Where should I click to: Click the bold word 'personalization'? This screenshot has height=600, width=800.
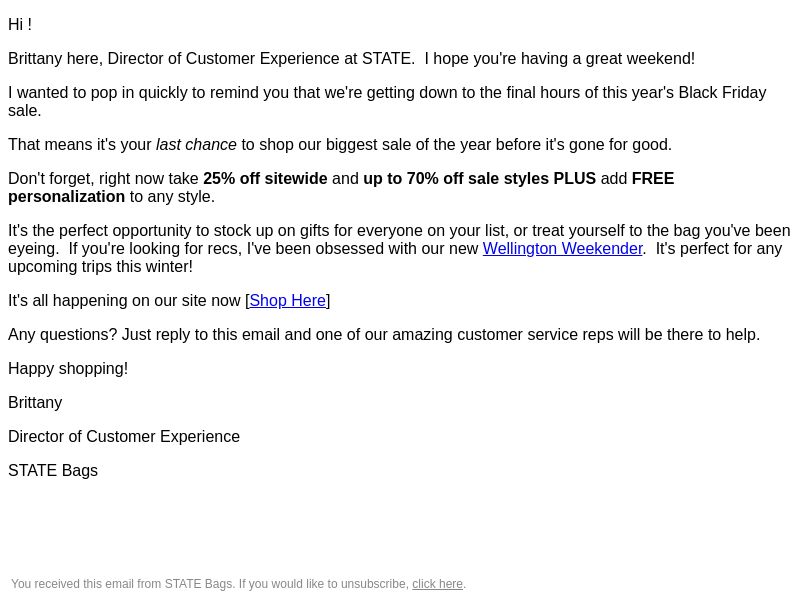[x=66, y=196]
